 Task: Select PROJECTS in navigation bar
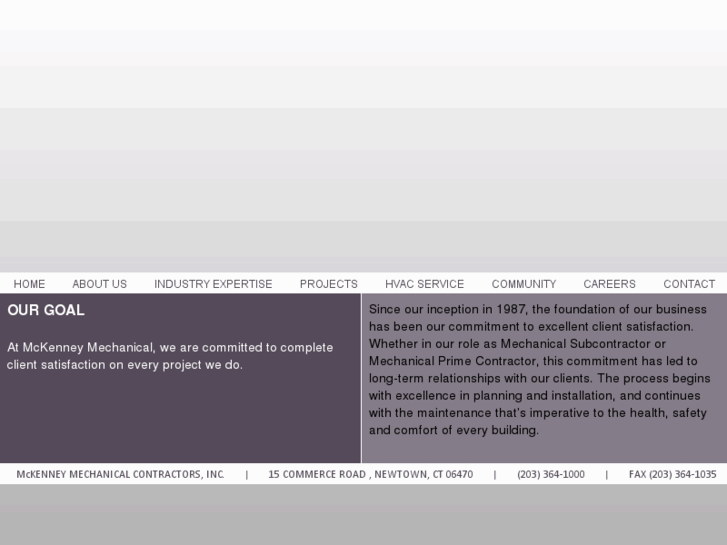[x=329, y=284]
